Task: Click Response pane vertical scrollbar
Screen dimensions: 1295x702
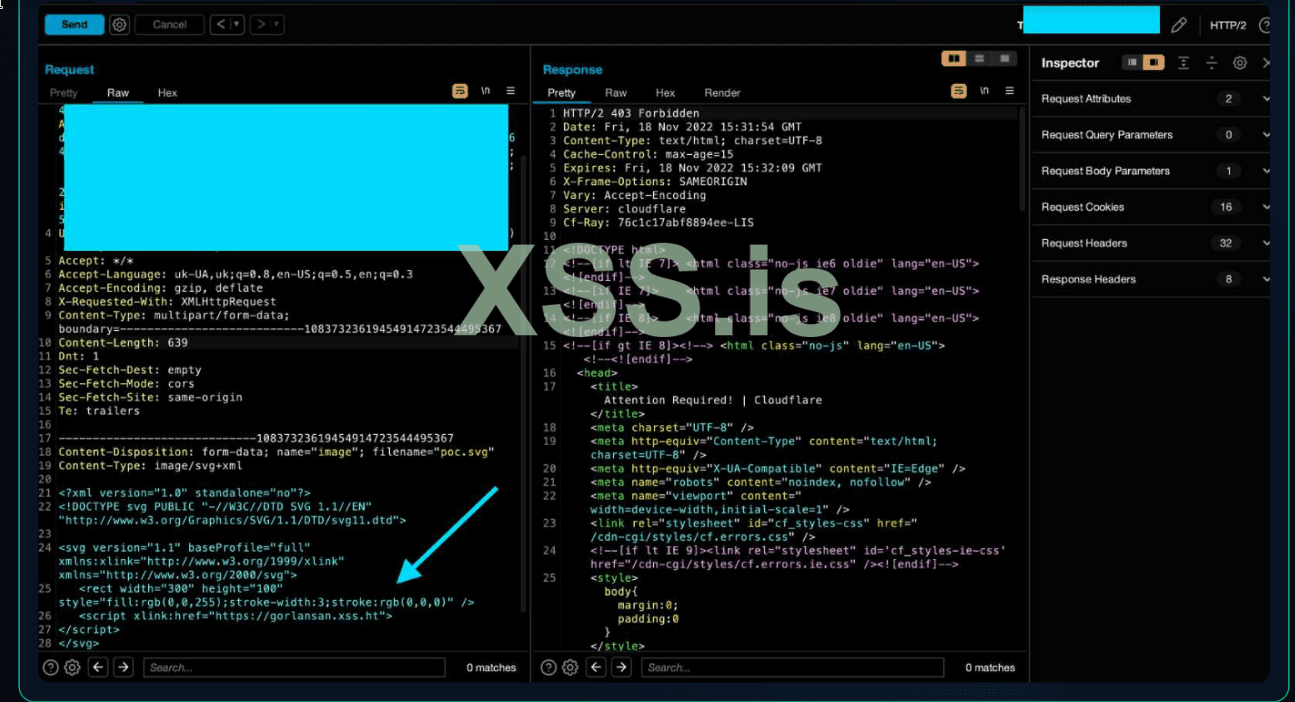Action: tap(1022, 160)
